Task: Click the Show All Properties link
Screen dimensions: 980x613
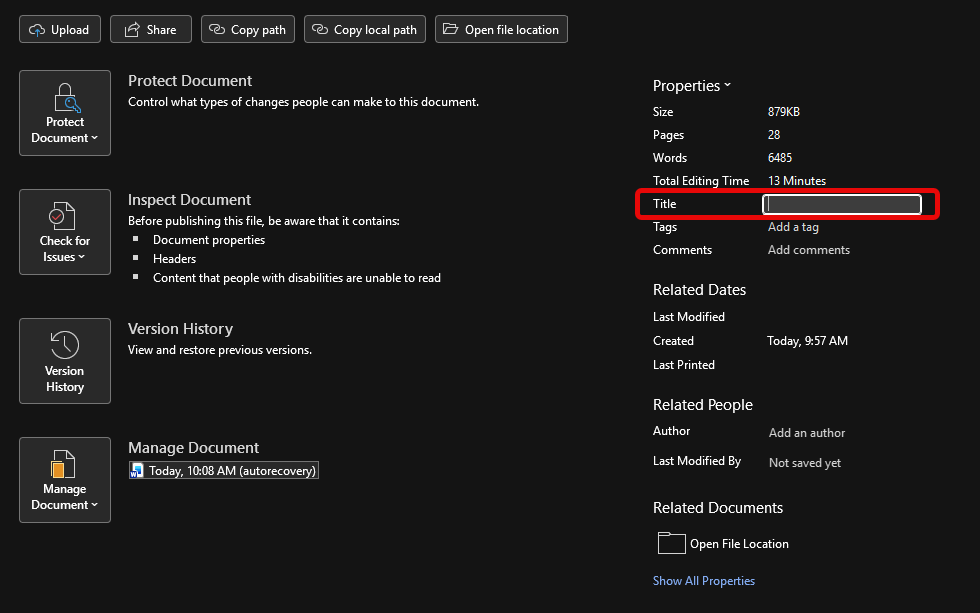Action: click(704, 581)
